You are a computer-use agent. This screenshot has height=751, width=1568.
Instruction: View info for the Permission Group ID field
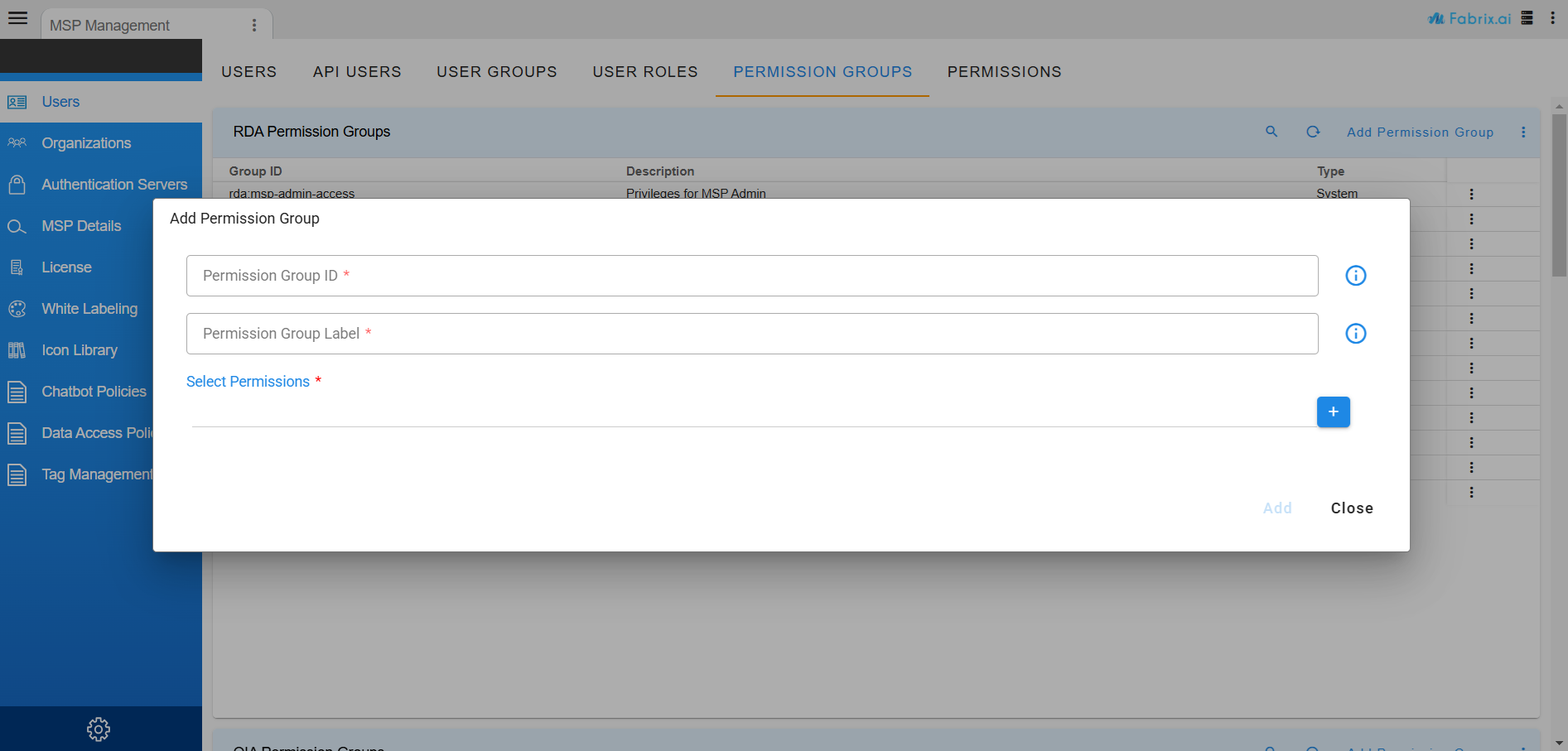[x=1355, y=275]
